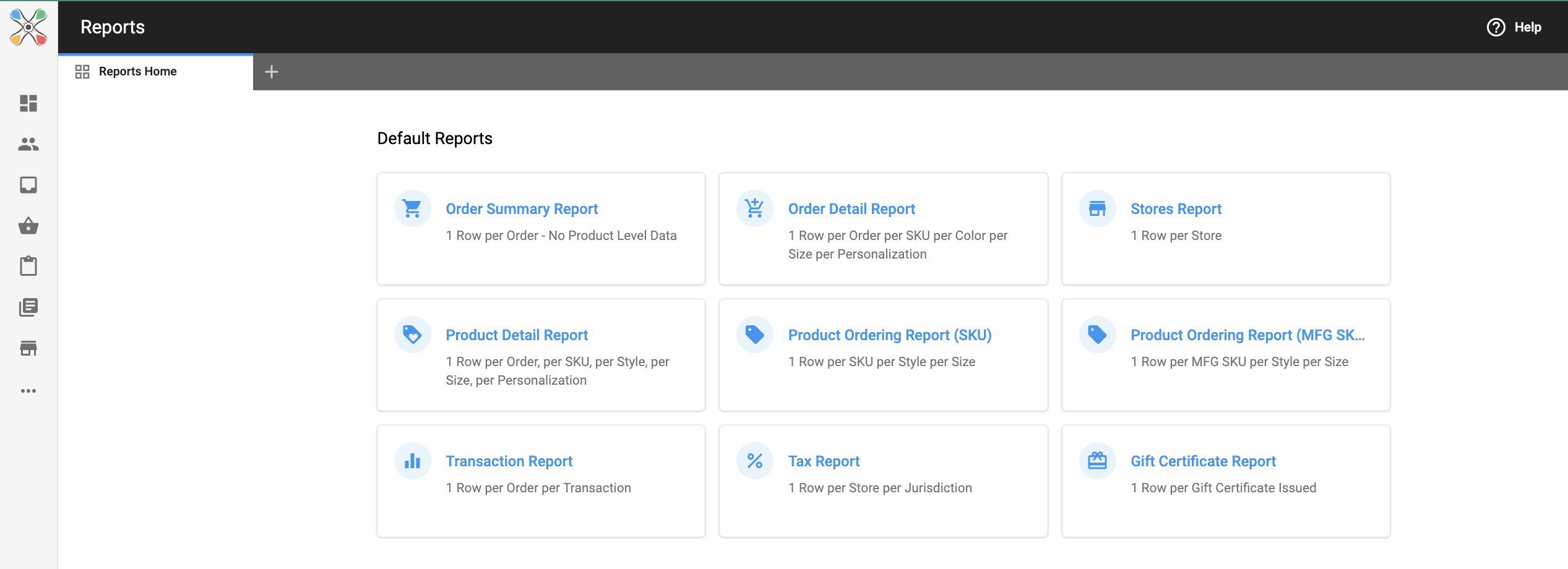
Task: Click the app logo at top left
Action: 28,27
